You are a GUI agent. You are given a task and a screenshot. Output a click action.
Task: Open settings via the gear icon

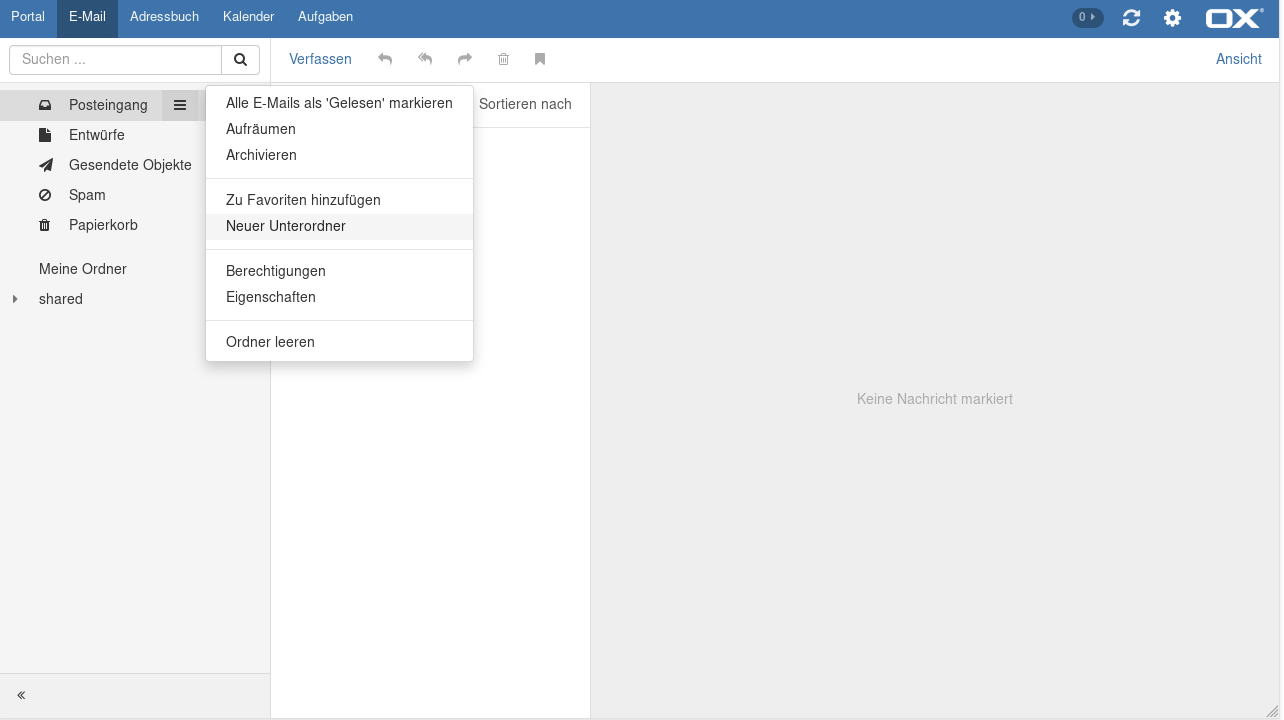1172,18
